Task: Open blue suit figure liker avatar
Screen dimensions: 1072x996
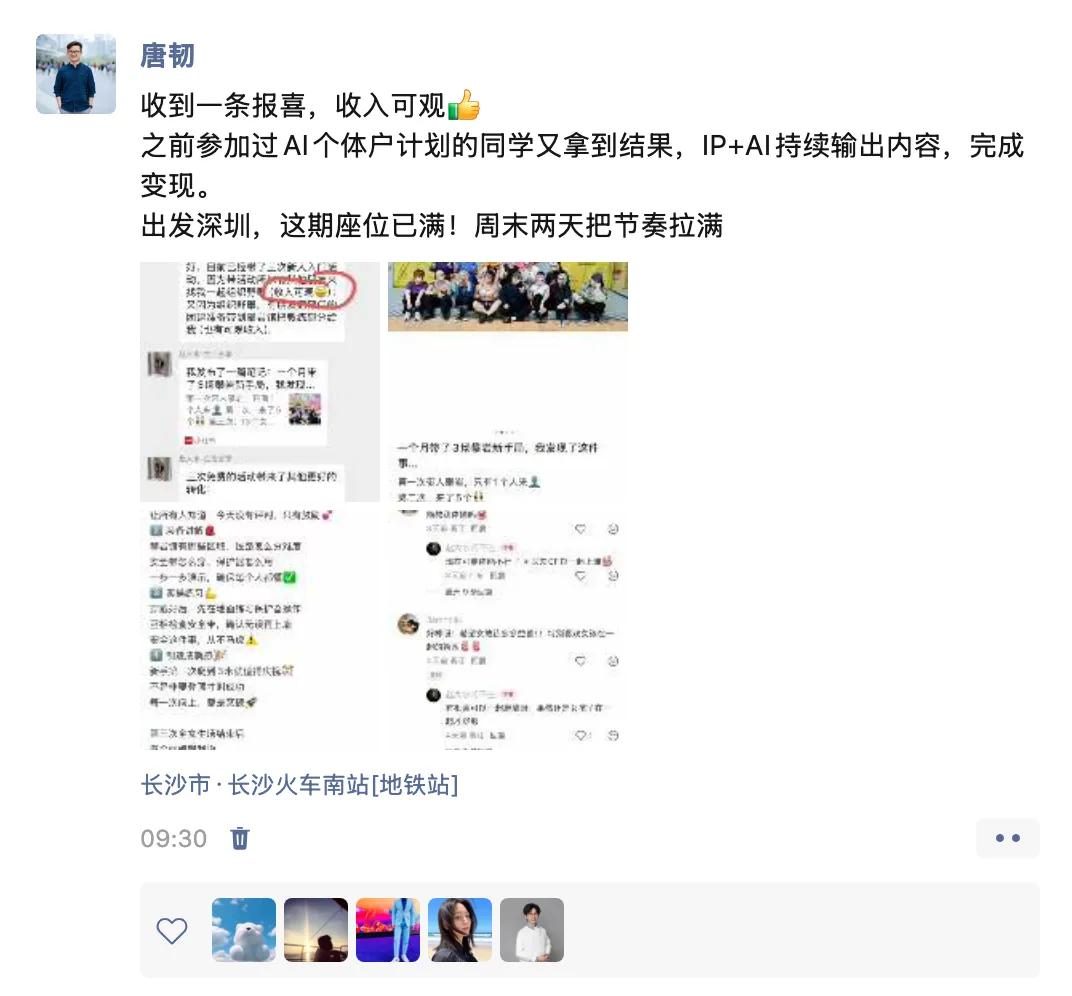Action: click(x=388, y=930)
